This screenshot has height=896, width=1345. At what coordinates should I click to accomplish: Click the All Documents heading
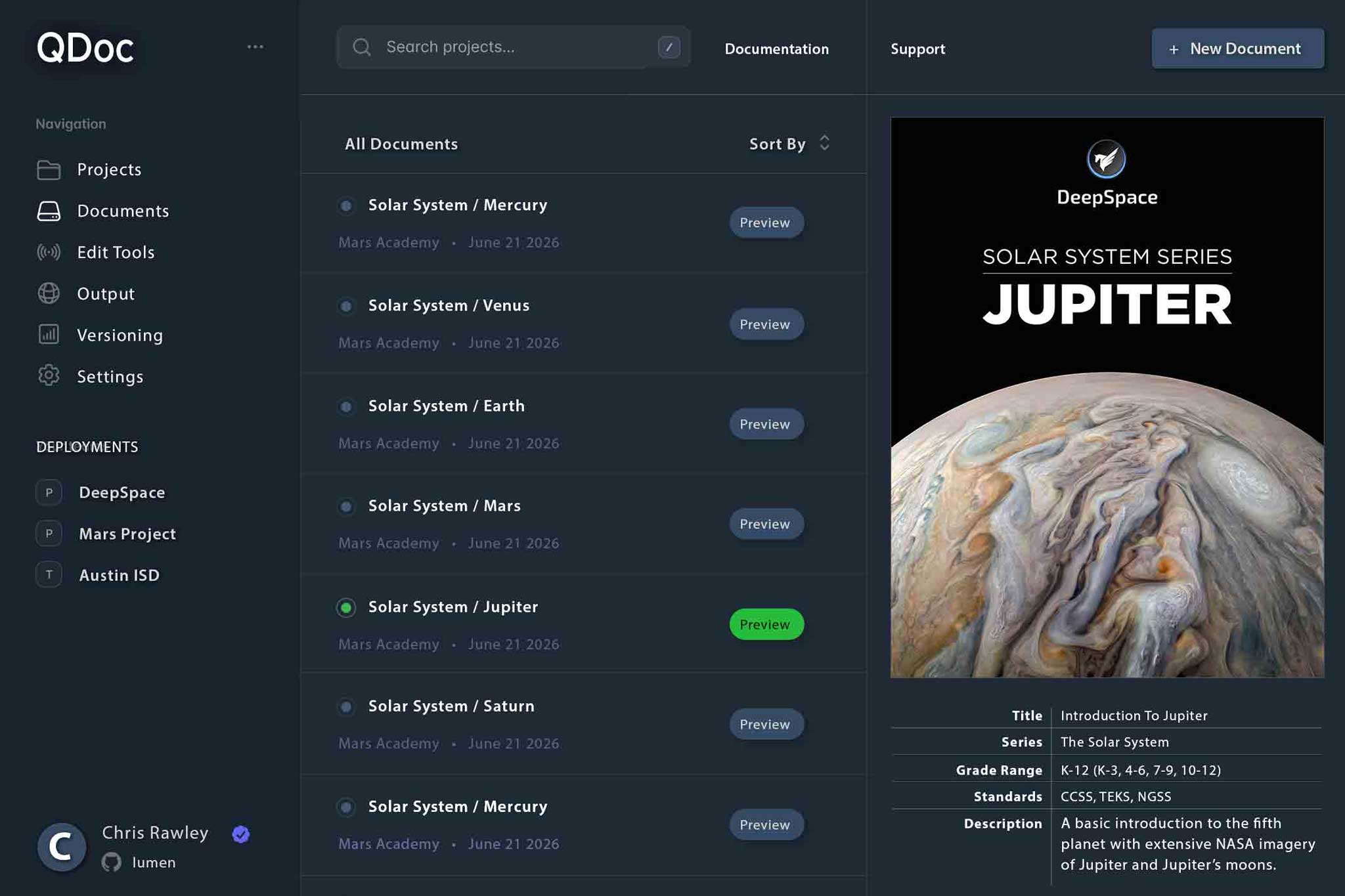(401, 144)
